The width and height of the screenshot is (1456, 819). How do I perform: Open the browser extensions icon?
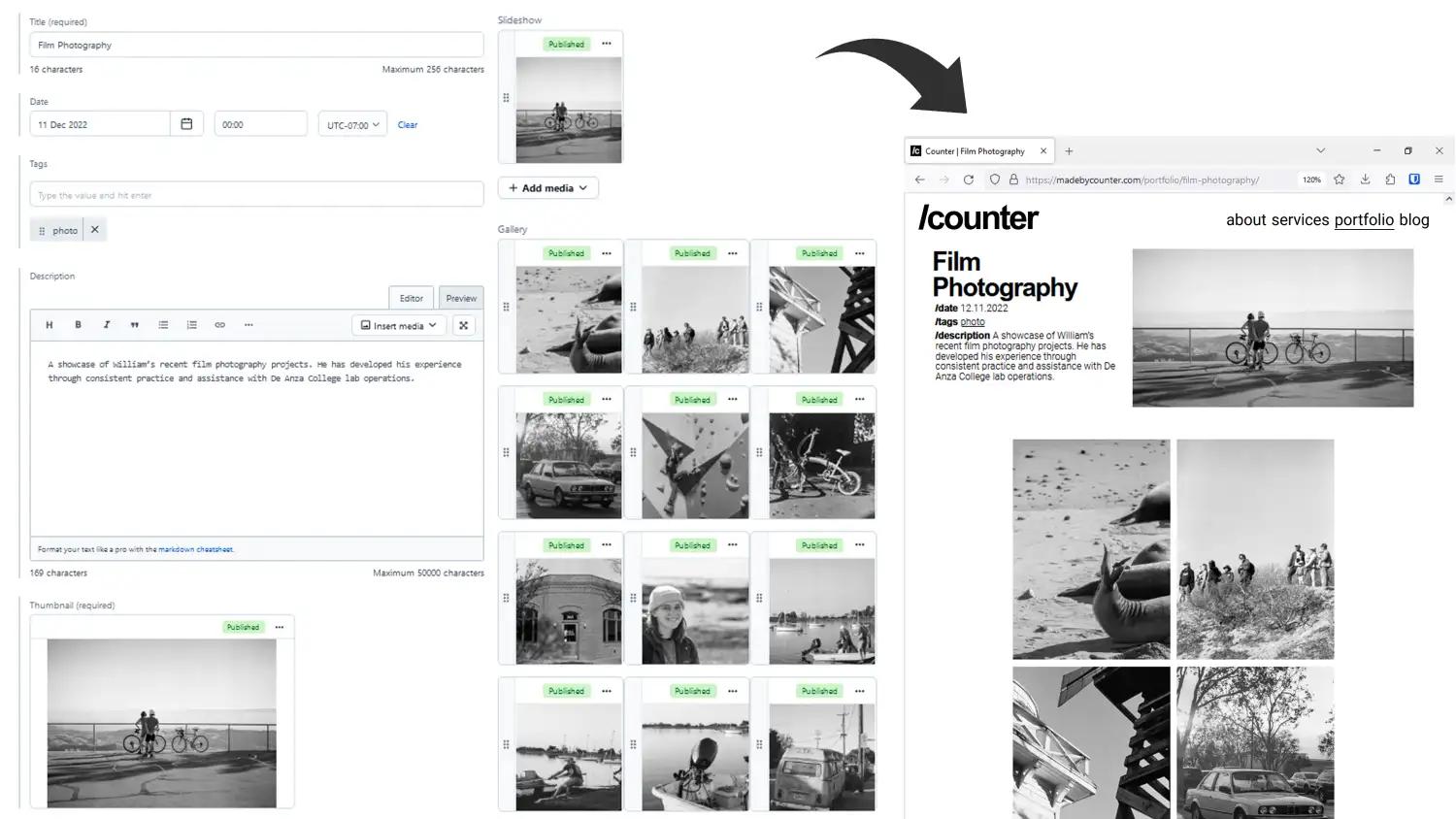tap(1390, 180)
